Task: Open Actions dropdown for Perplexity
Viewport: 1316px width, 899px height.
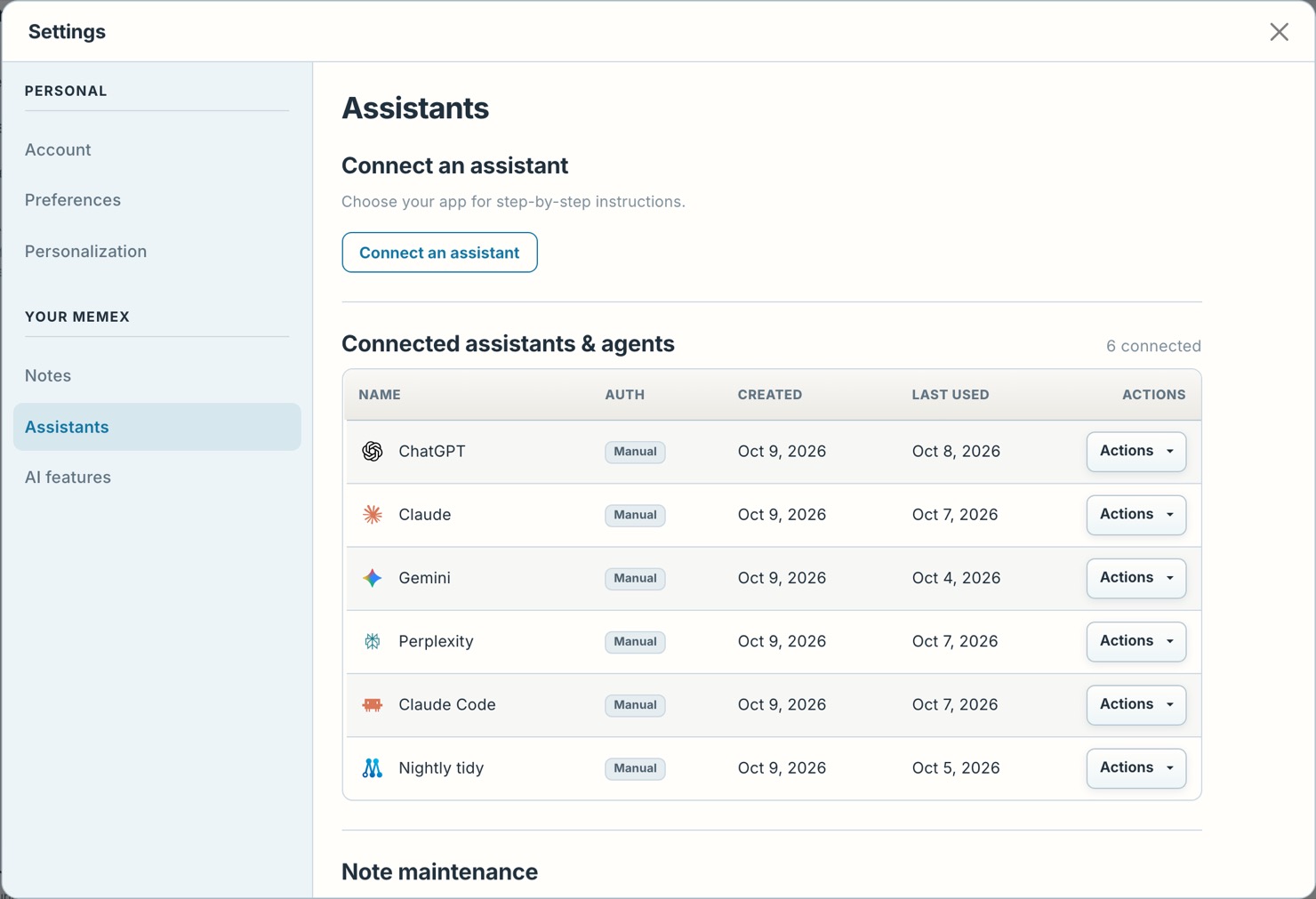Action: tap(1136, 641)
